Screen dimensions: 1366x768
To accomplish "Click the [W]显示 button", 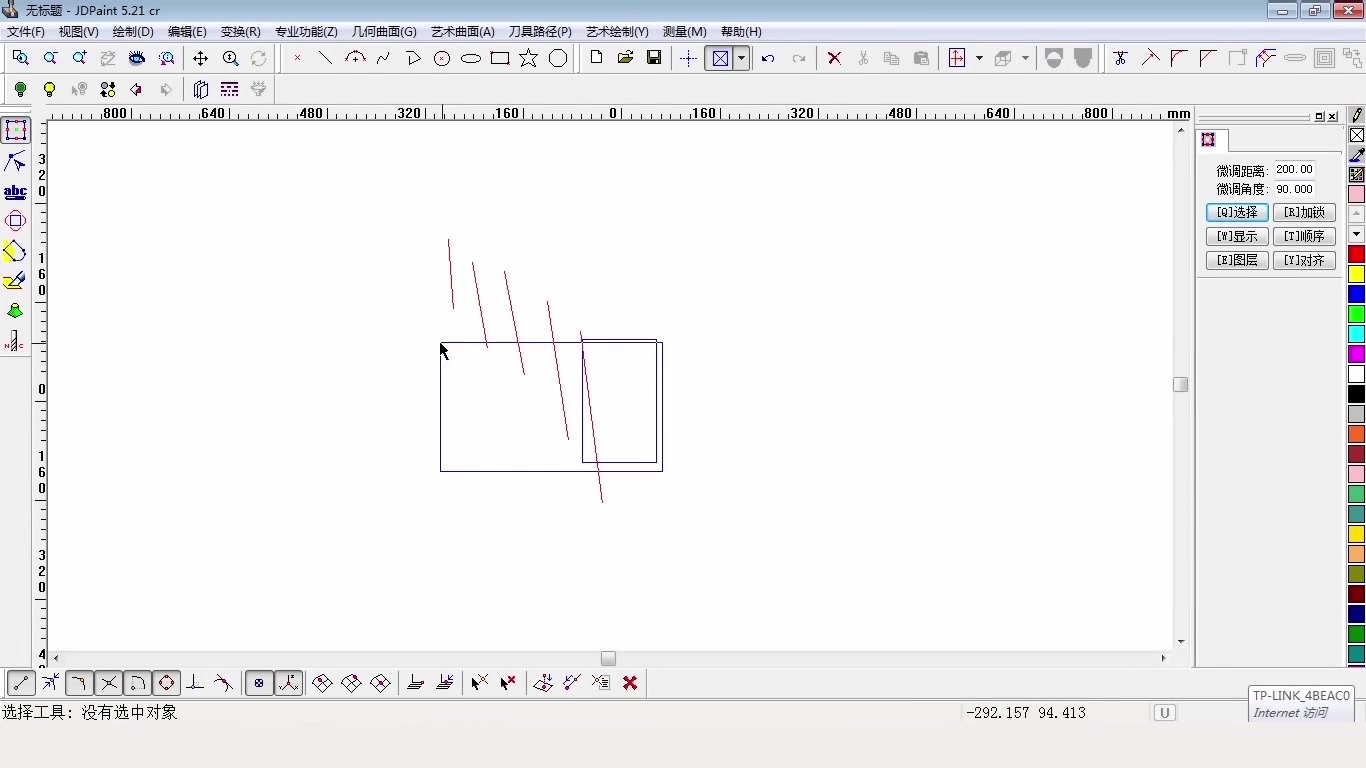I will tap(1237, 236).
